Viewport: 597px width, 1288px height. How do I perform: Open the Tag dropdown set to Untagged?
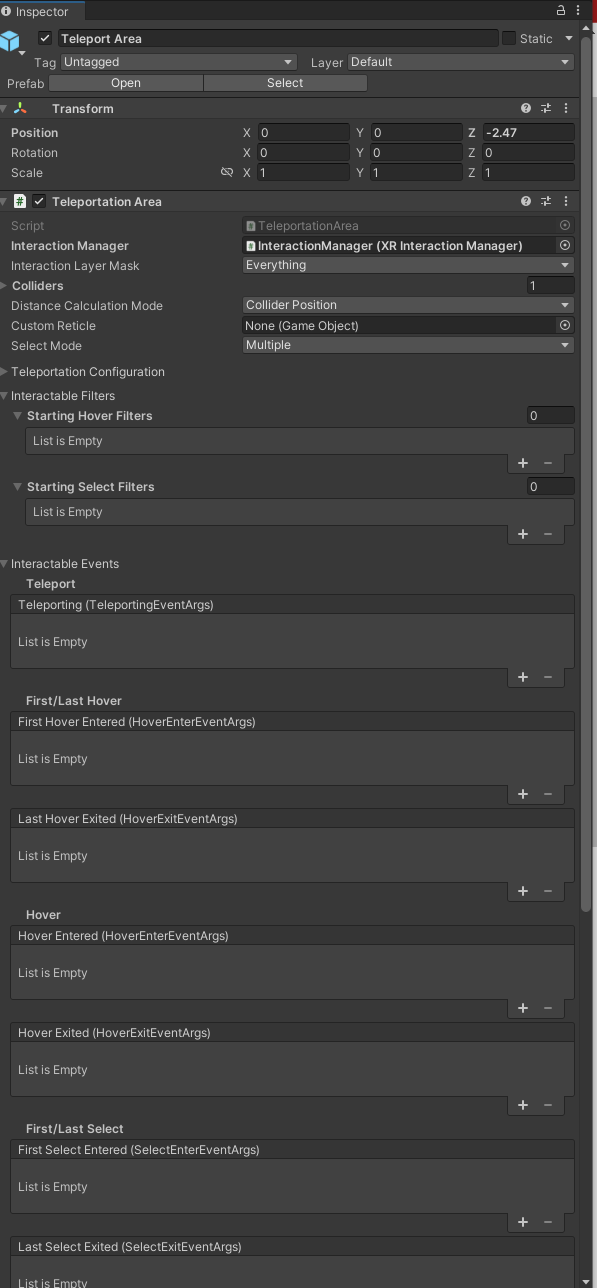[177, 62]
